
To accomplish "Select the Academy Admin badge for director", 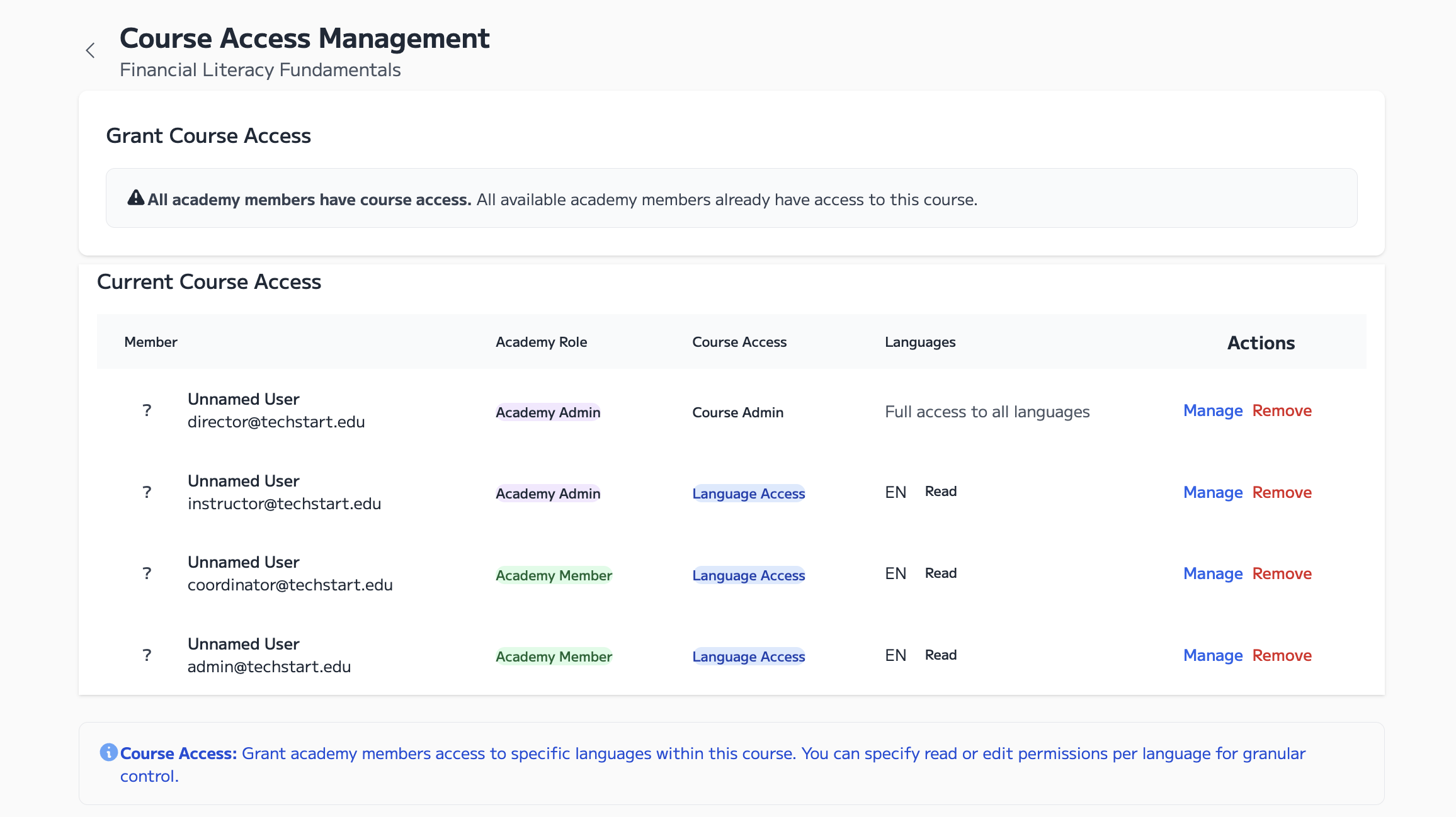I will [547, 412].
